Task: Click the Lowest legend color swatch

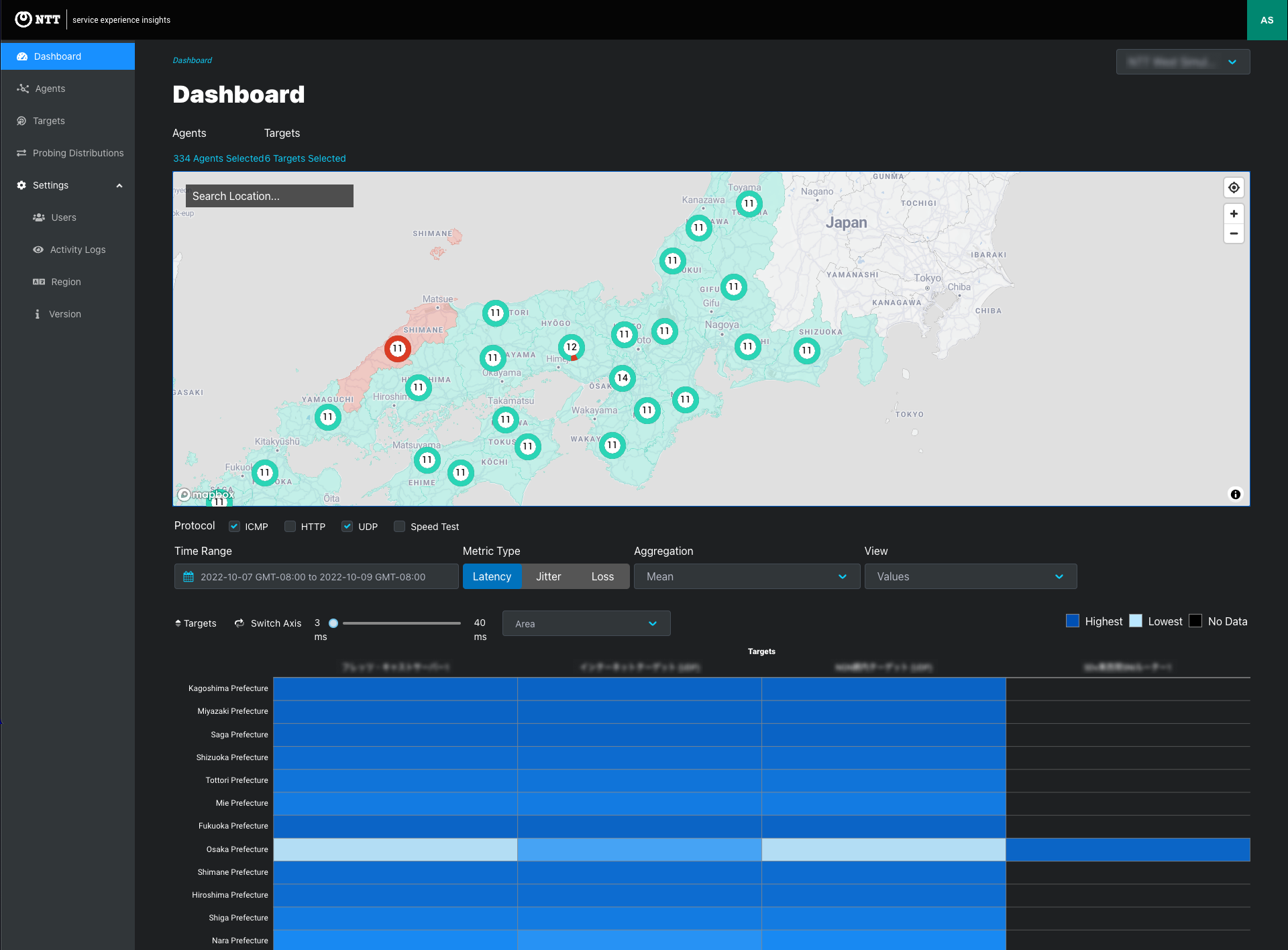Action: point(1136,621)
